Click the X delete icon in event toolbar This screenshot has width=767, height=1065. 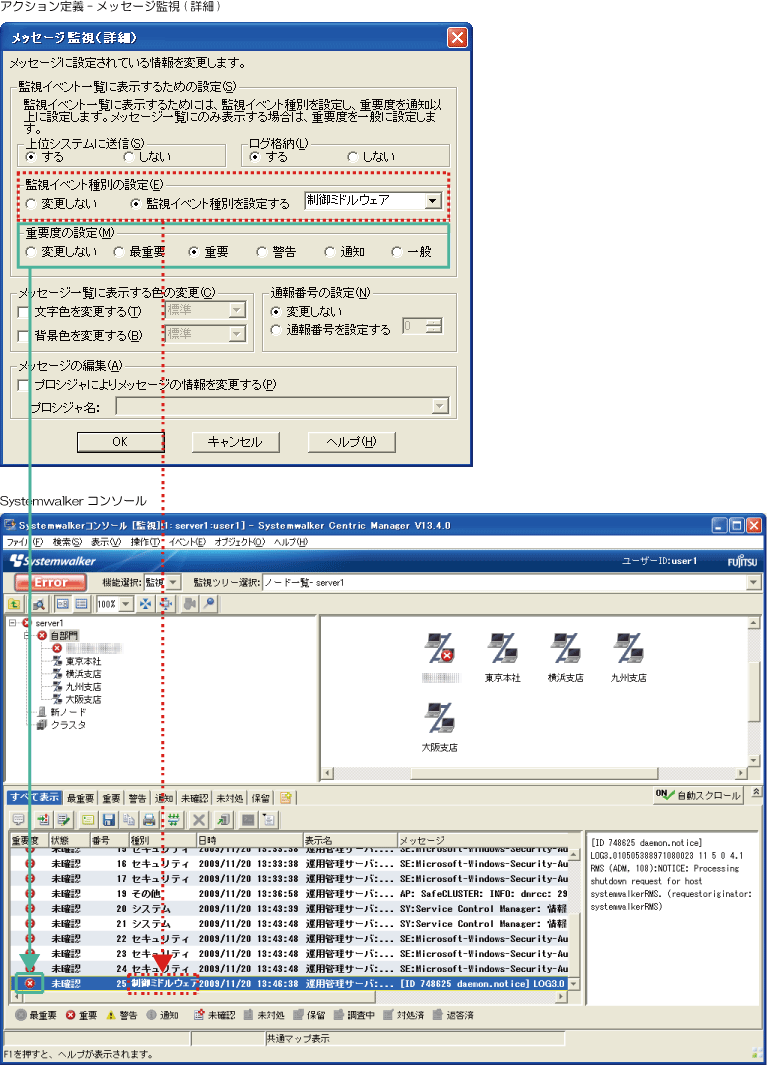coord(199,820)
